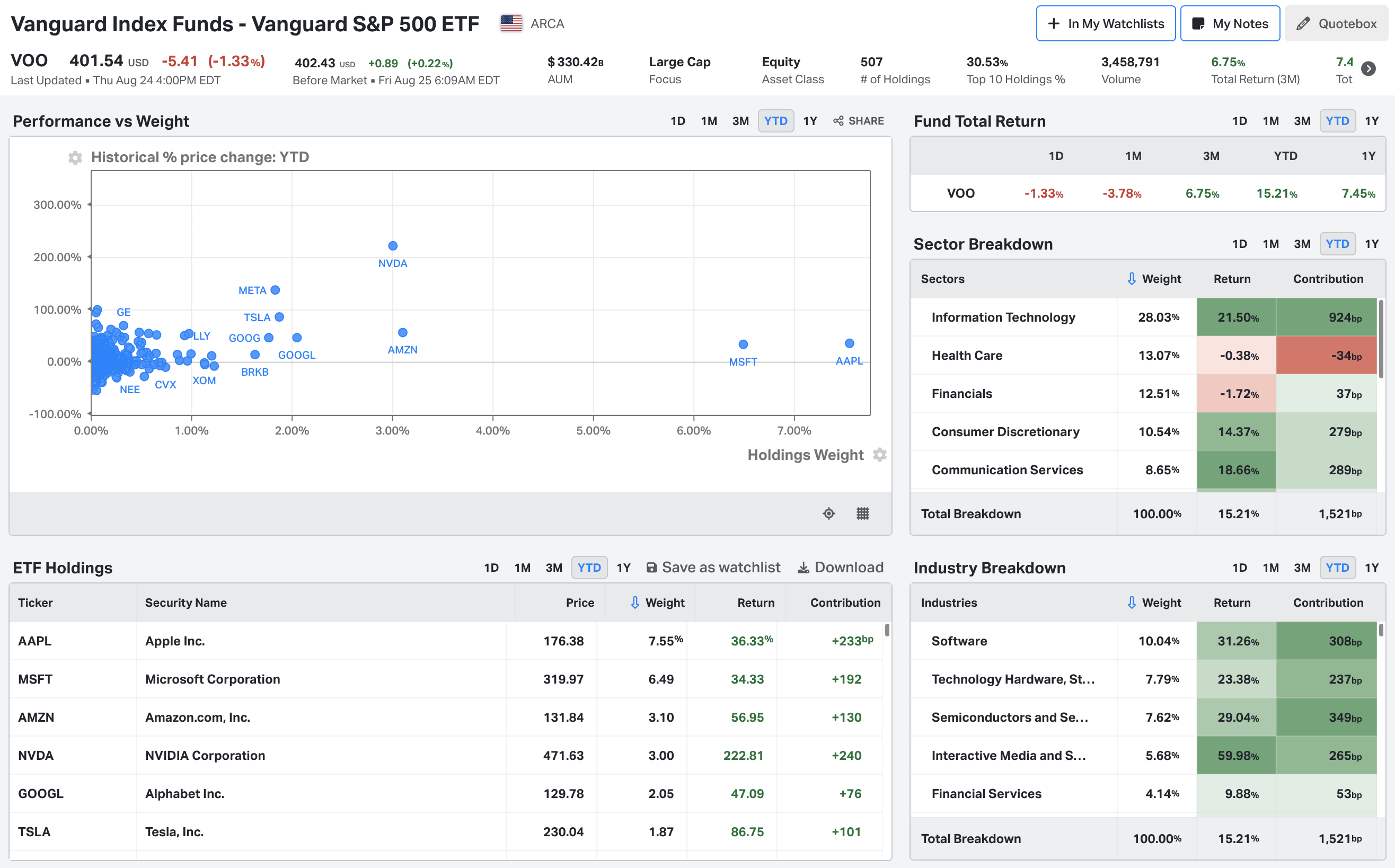Select YTD for Sector Breakdown
This screenshot has height=868, width=1395.
coord(1337,244)
